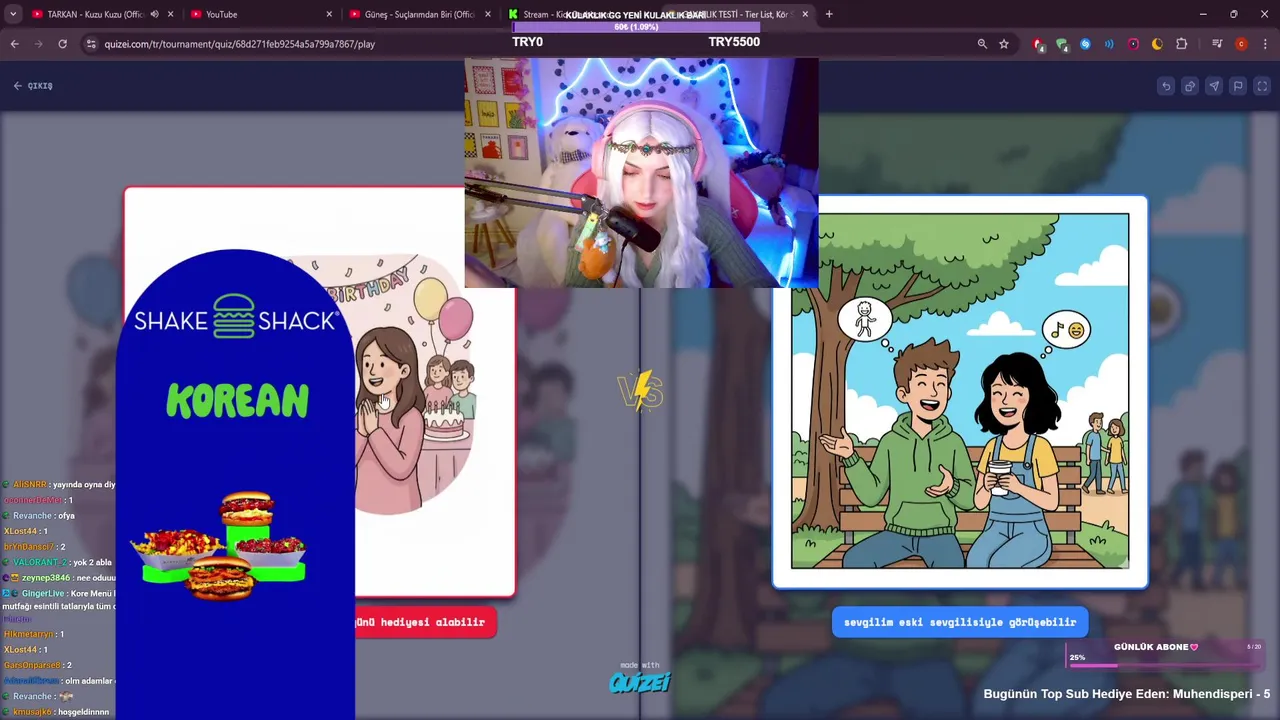The image size is (1280, 720).
Task: Open the Extensions puzzle-piece menu
Action: pos(1181,44)
